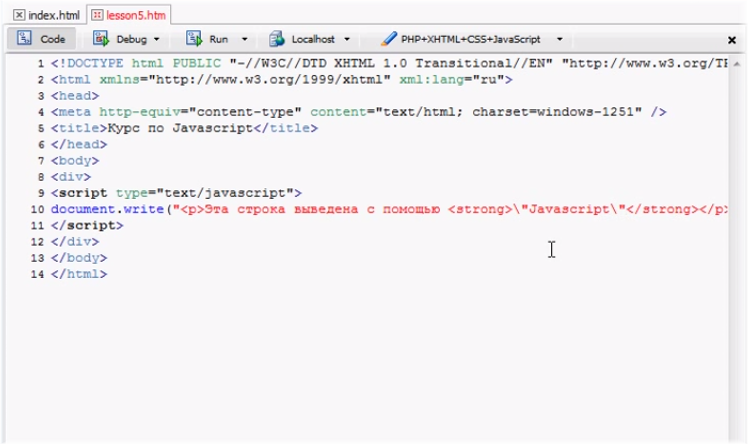Image resolution: width=748 pixels, height=444 pixels.
Task: Open the PHP+XHTML+CSS+JavaScript dropdown arrow
Action: (560, 40)
